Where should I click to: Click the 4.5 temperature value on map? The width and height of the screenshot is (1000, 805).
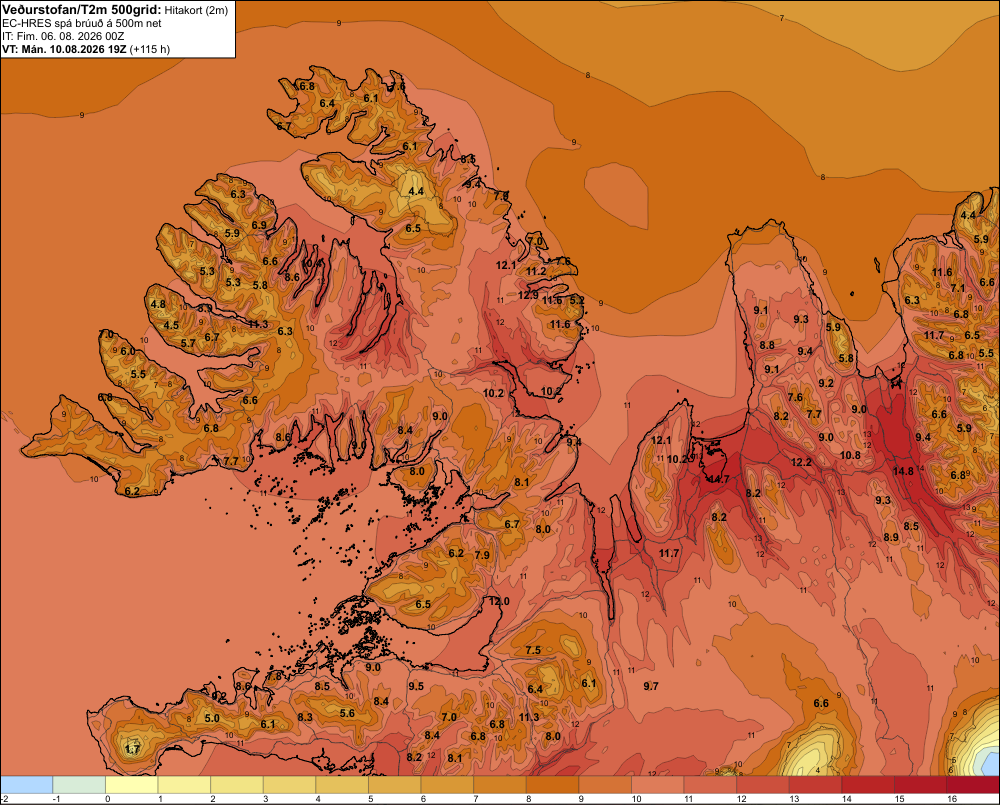click(172, 325)
